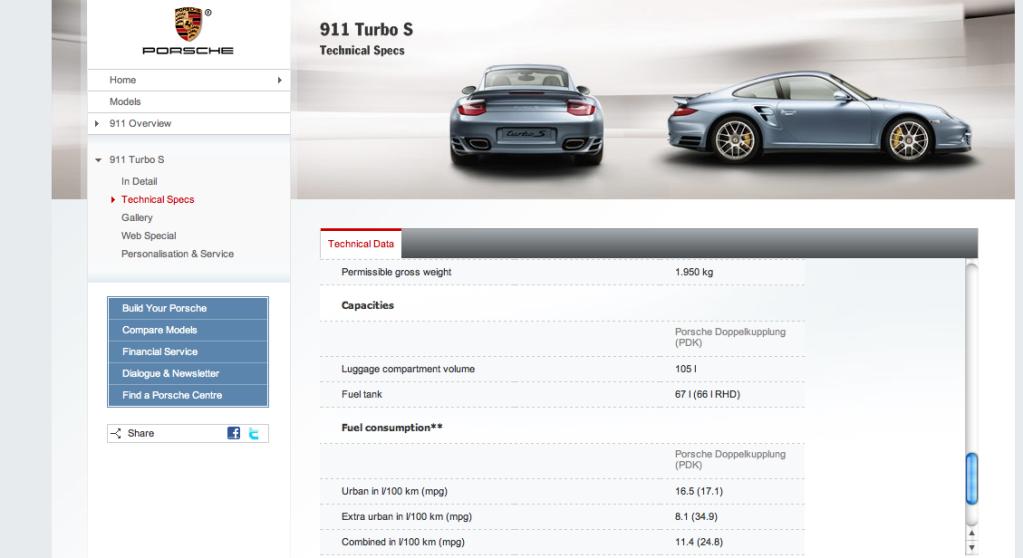The image size is (1023, 558).
Task: Collapse the 911 Turbo S section arrow
Action: [98, 159]
